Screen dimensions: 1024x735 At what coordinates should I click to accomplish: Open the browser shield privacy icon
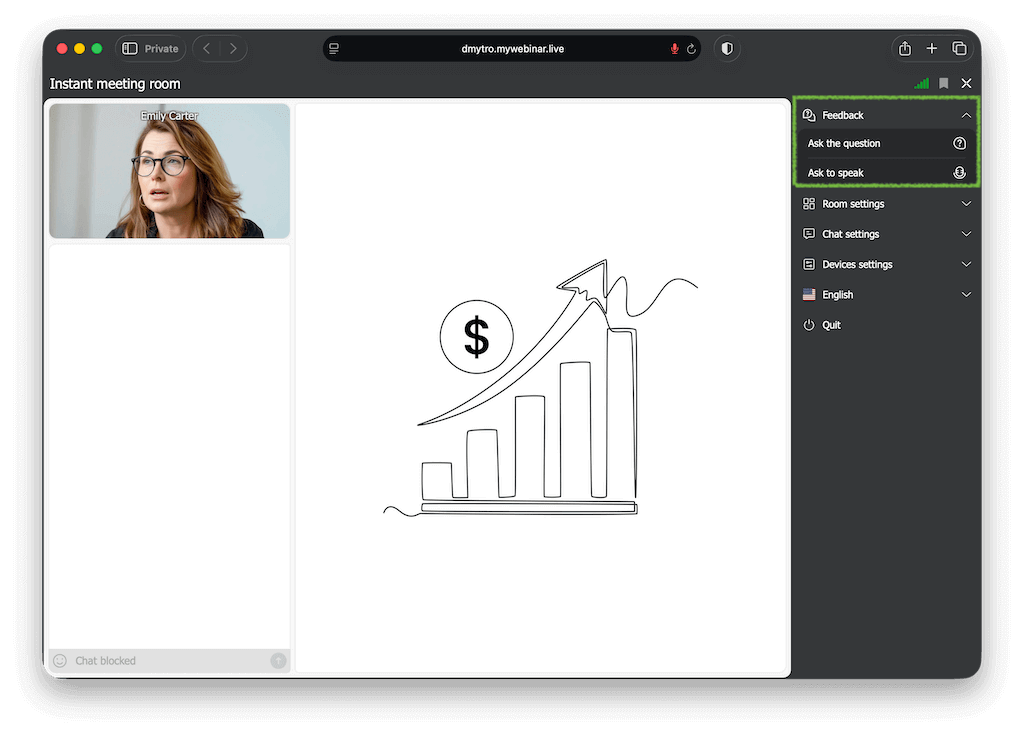point(727,48)
